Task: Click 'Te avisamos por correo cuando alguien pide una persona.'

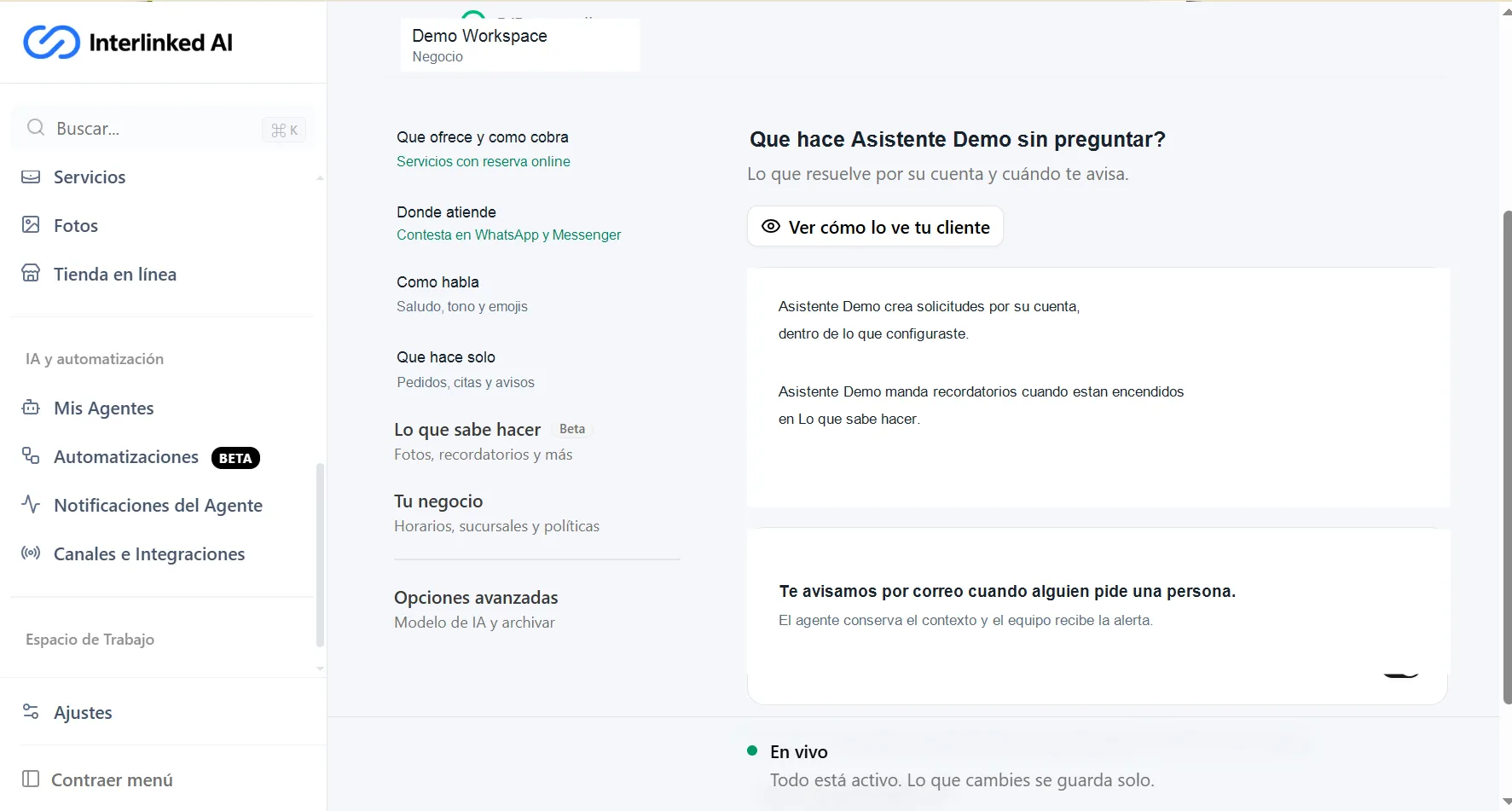Action: pyautogui.click(x=1007, y=591)
